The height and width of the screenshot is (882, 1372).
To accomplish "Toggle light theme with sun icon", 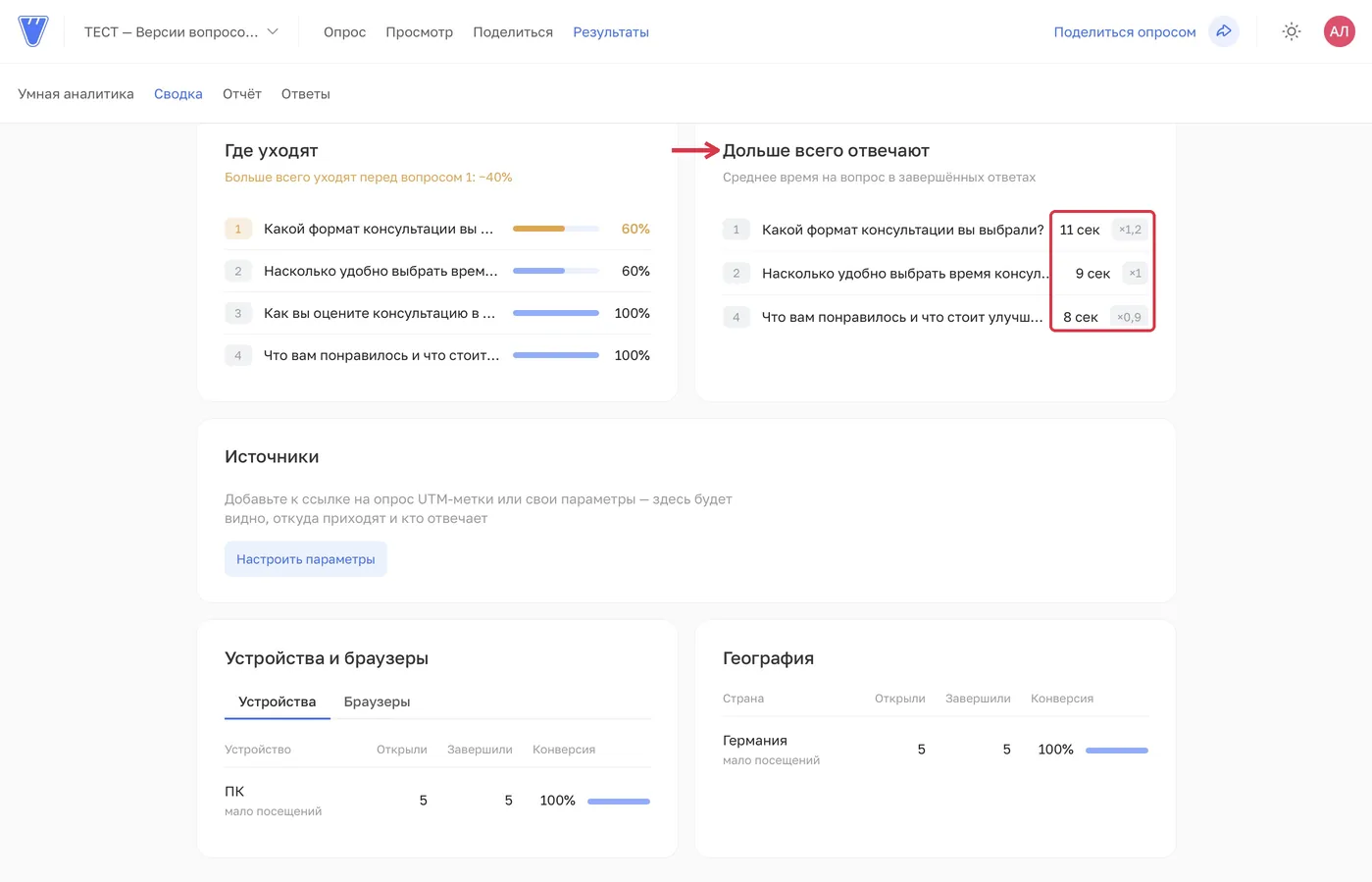I will 1292,31.
